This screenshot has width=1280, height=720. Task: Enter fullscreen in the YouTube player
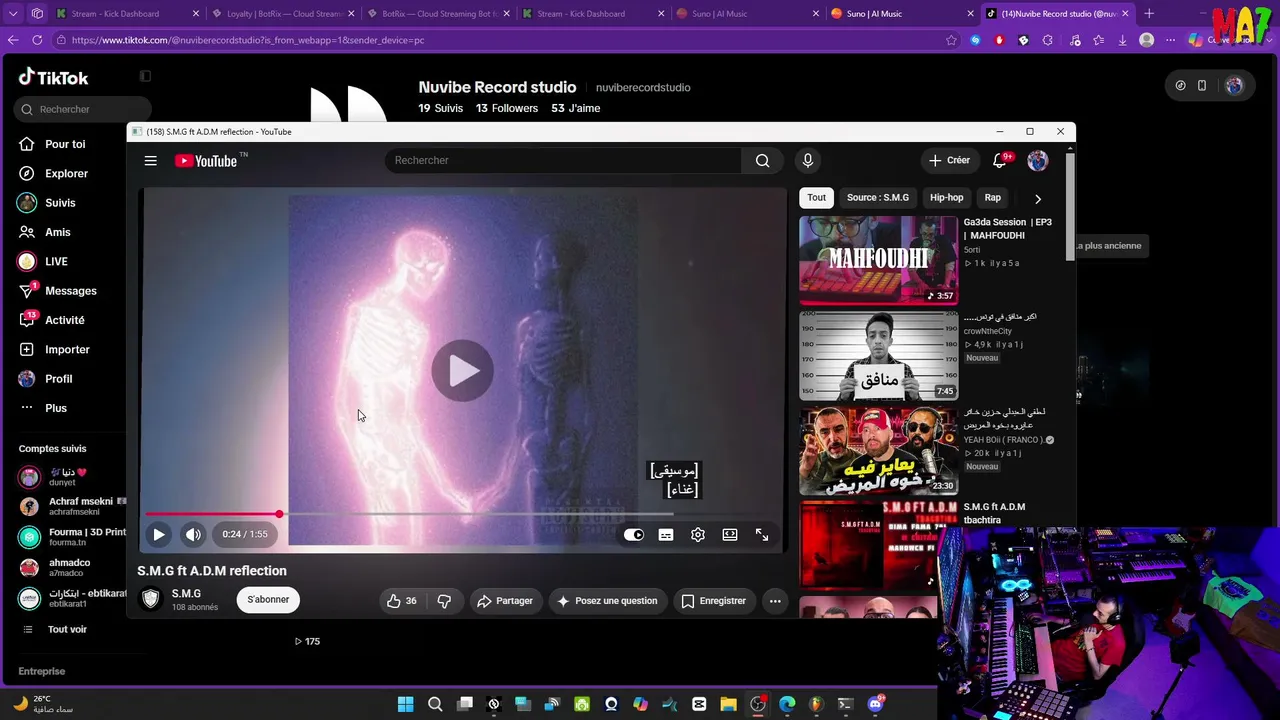coord(762,535)
